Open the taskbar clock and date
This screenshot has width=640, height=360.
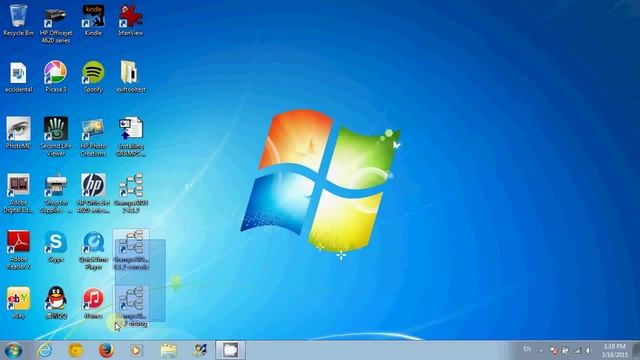pos(614,351)
